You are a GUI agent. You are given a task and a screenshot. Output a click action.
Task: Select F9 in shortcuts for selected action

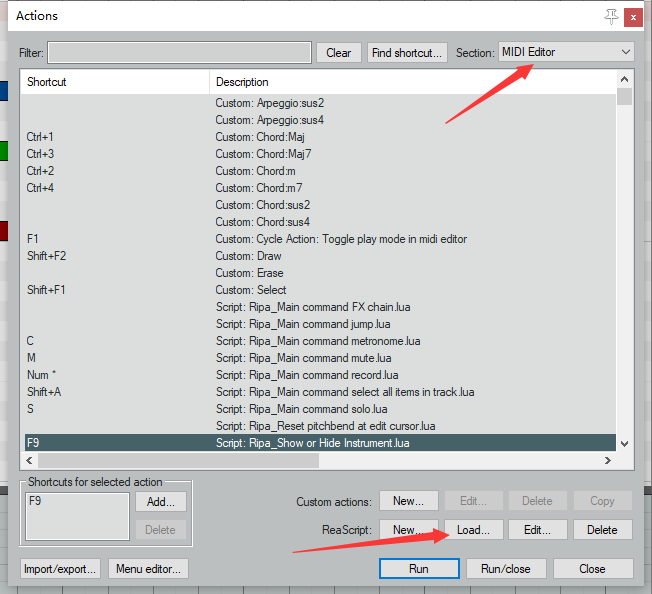35,501
